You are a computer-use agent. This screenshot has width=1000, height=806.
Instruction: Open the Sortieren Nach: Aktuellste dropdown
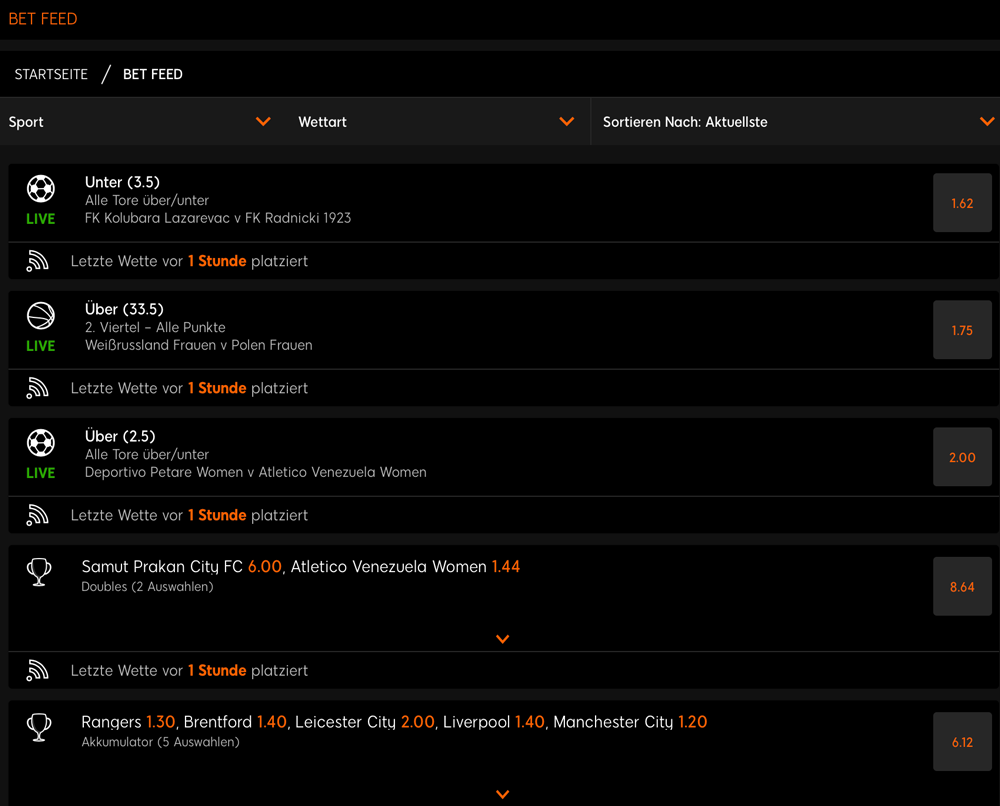(x=795, y=122)
